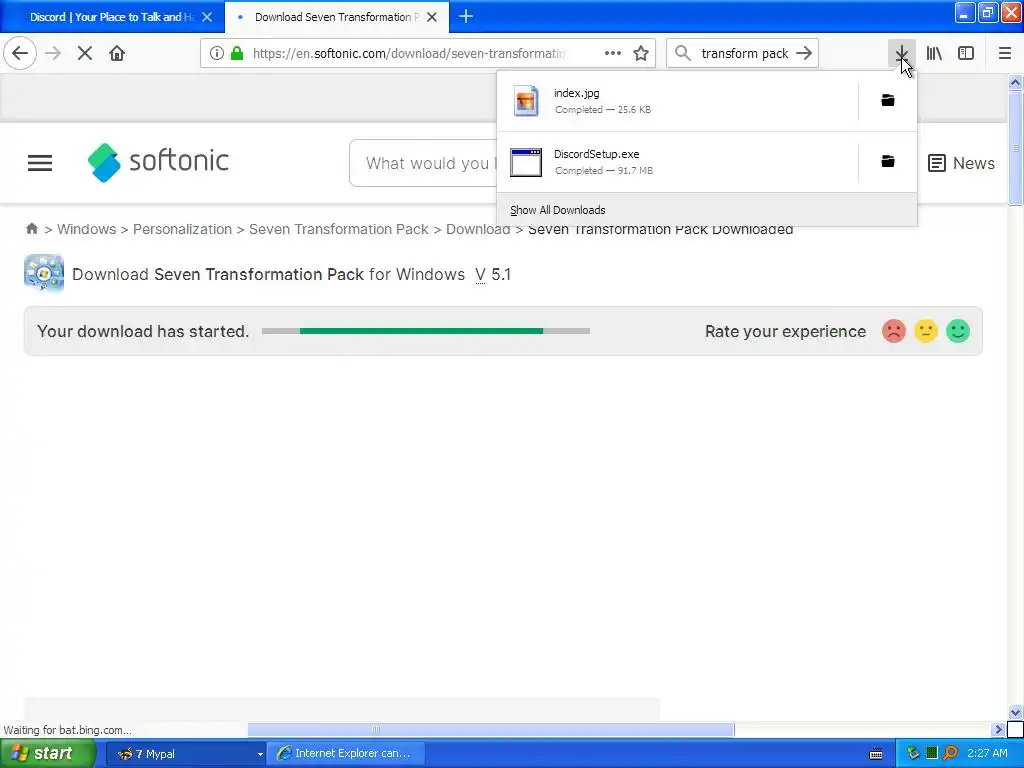Rate experience with yellow neutral face
This screenshot has width=1024, height=768.
click(925, 331)
